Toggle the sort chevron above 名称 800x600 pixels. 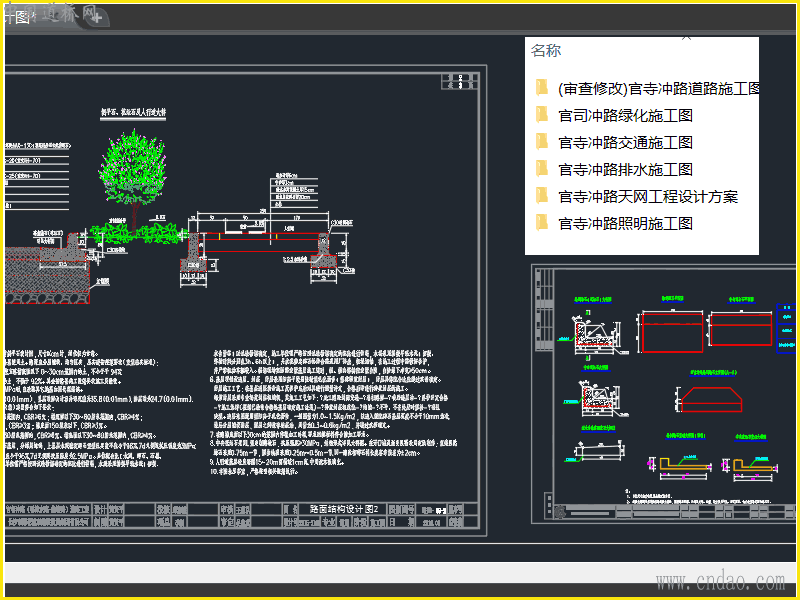tap(686, 38)
